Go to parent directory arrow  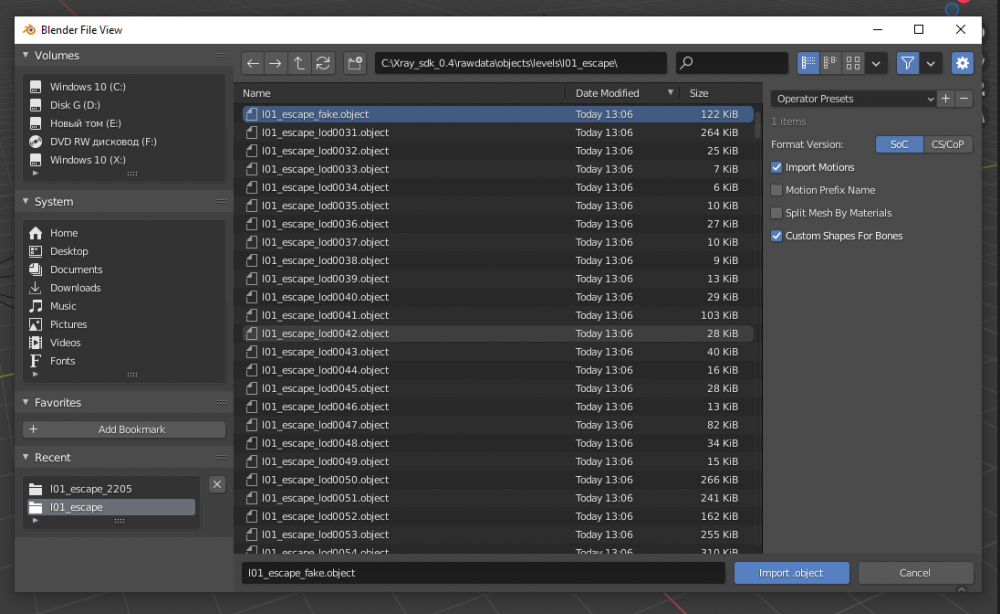(x=299, y=63)
